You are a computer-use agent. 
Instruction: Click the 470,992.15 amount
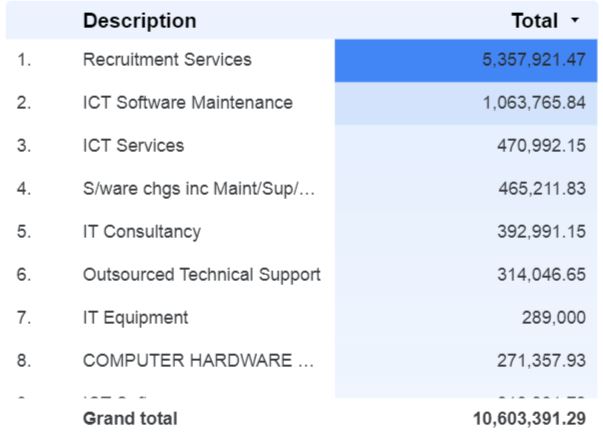[541, 146]
